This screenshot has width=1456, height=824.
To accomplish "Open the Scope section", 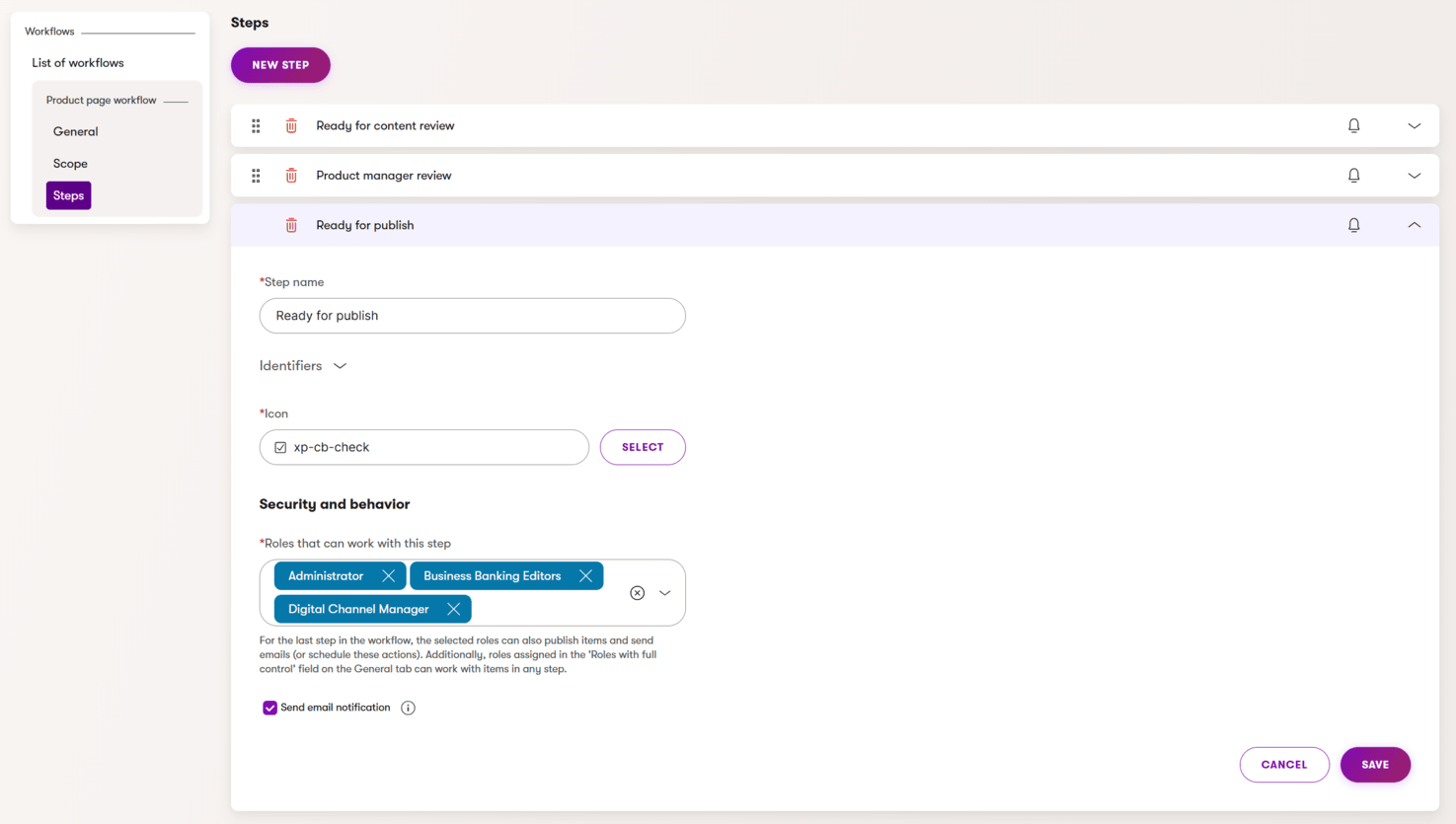I will [70, 163].
